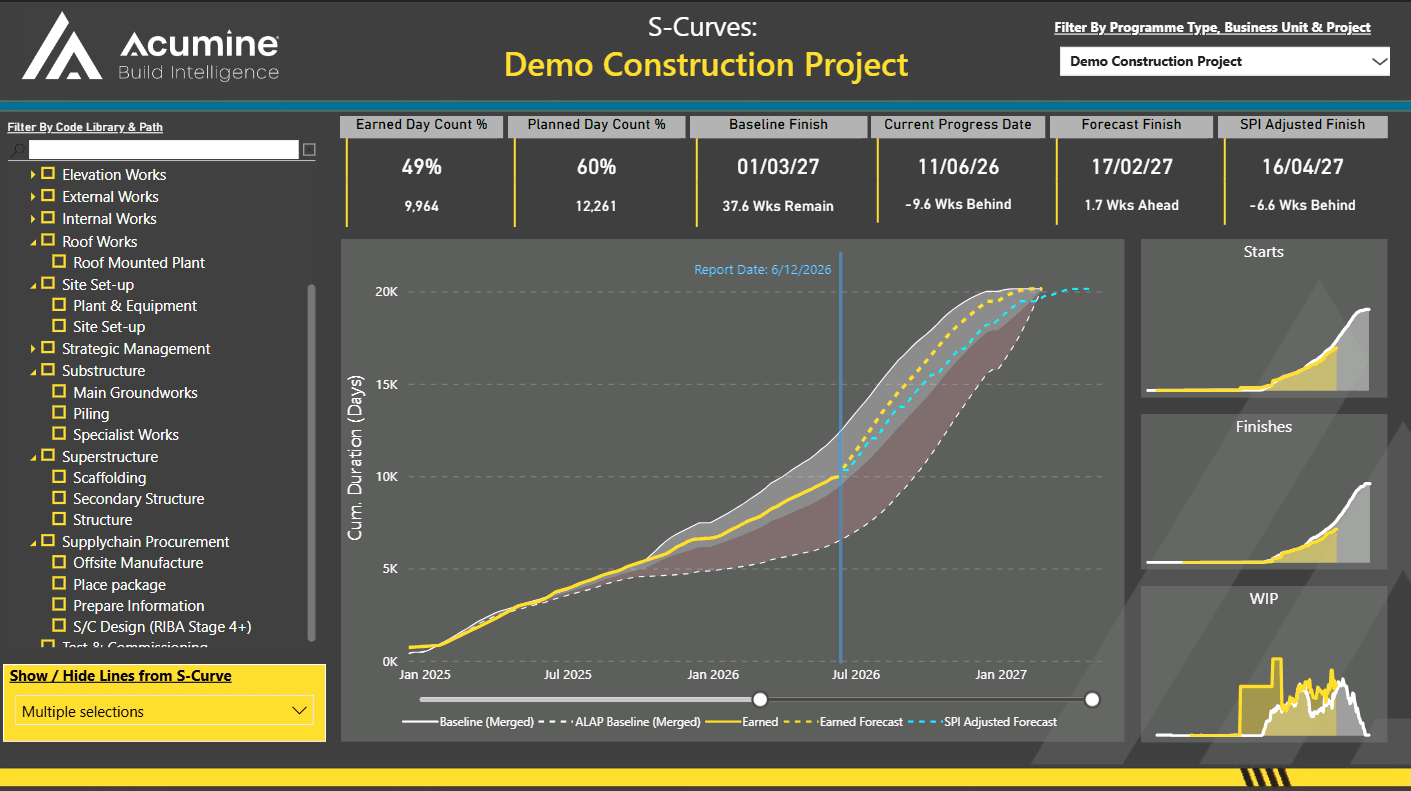Click the -9.6 Wks Behind text
Screen dimensions: 1411x791
(x=958, y=204)
